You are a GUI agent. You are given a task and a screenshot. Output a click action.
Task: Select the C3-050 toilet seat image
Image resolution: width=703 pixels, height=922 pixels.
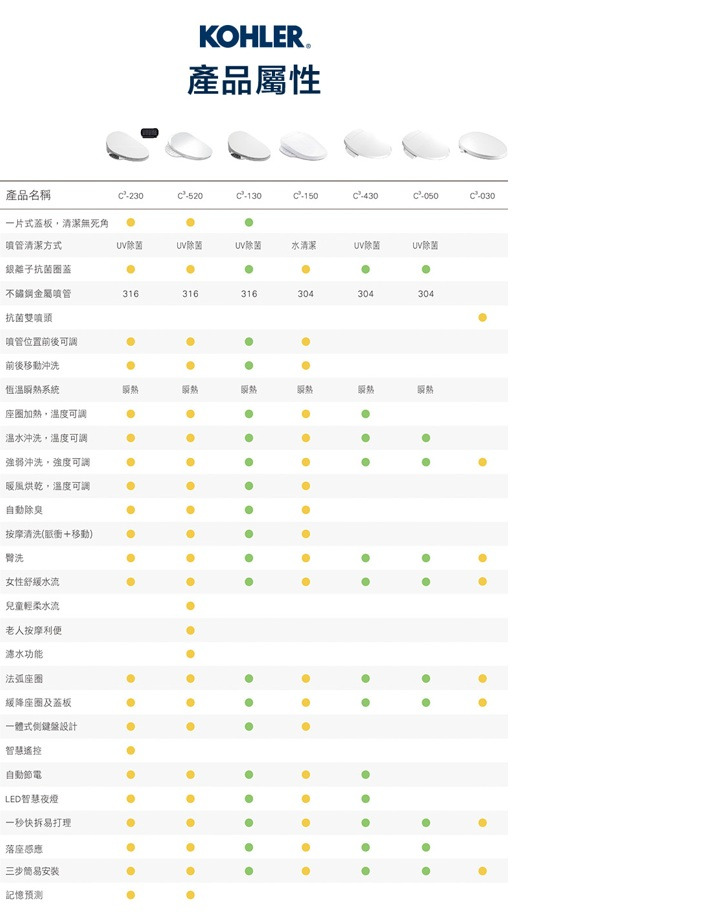click(x=425, y=146)
